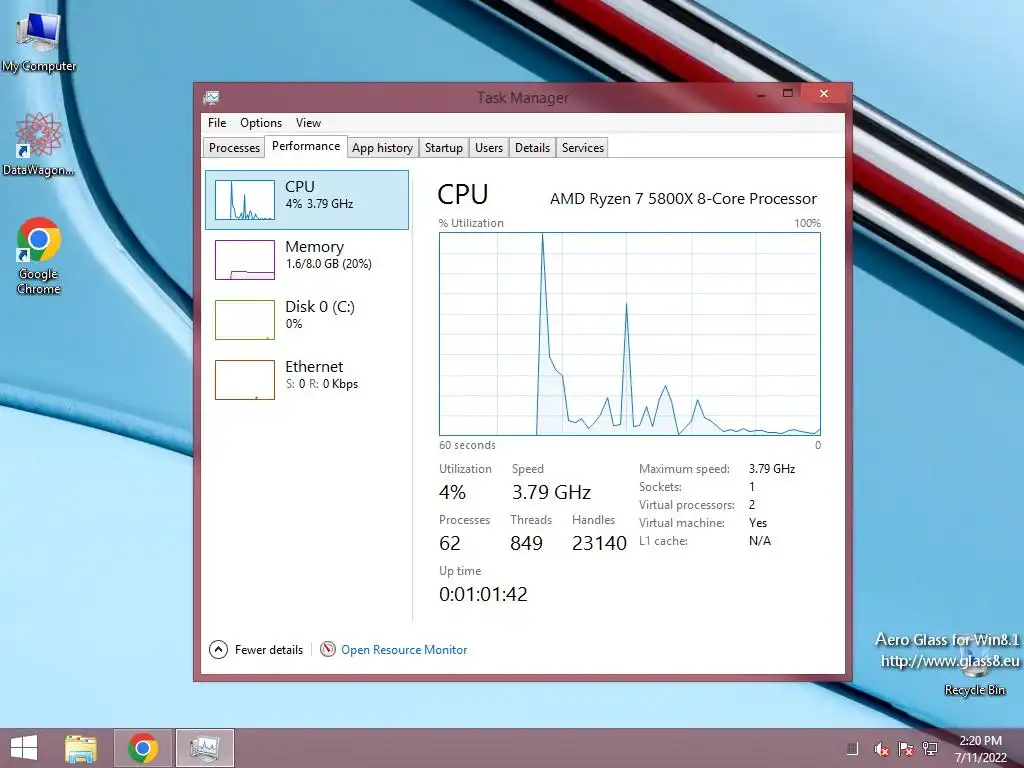This screenshot has height=768, width=1024.
Task: Select the Performance tab
Action: click(x=306, y=146)
